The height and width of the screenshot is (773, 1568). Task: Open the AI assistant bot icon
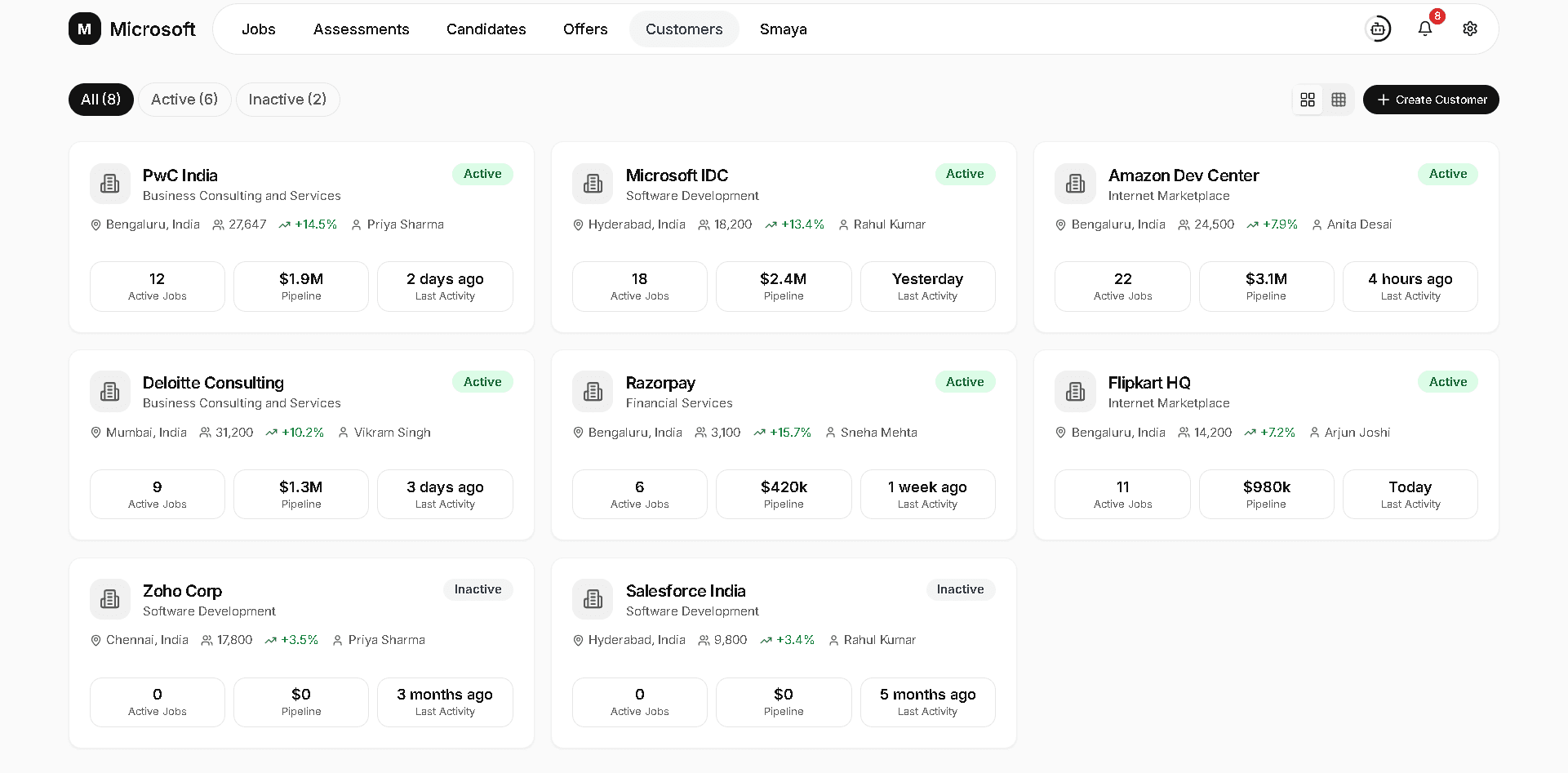(1379, 29)
